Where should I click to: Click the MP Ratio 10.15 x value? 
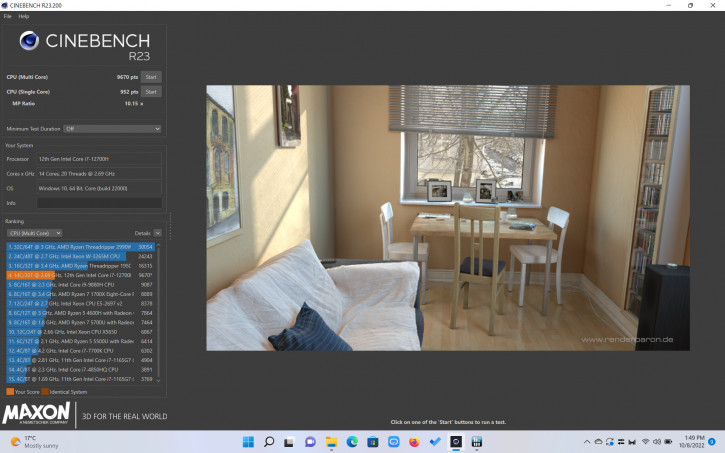tap(134, 104)
